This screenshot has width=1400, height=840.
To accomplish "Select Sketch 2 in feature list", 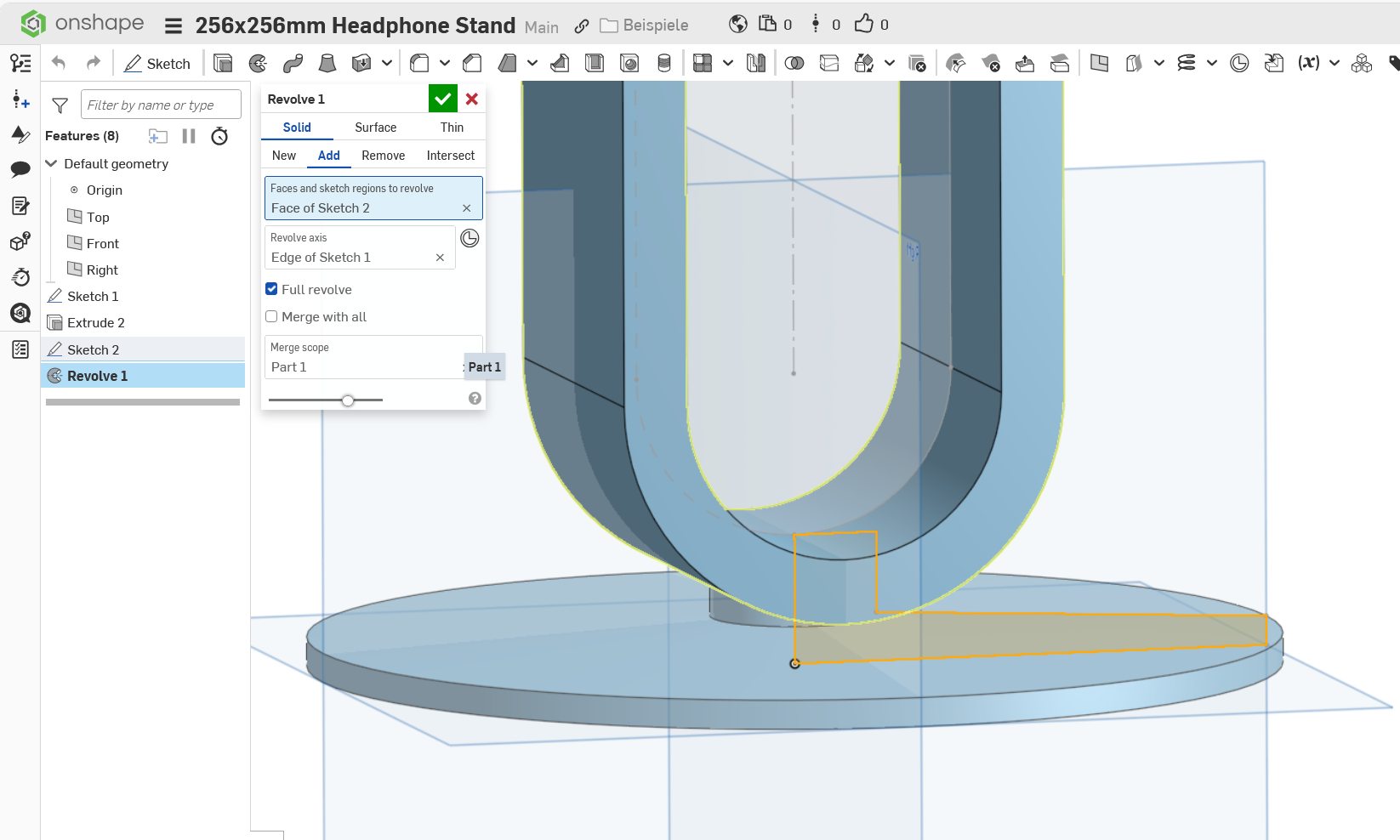I will (143, 349).
